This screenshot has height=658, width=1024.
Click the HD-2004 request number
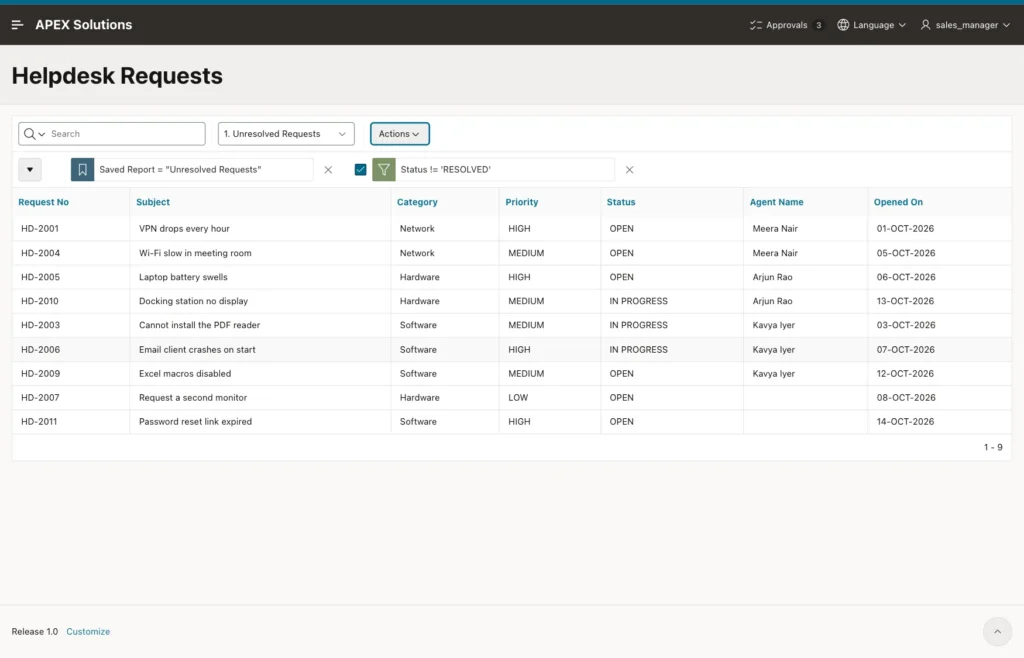[x=40, y=253]
